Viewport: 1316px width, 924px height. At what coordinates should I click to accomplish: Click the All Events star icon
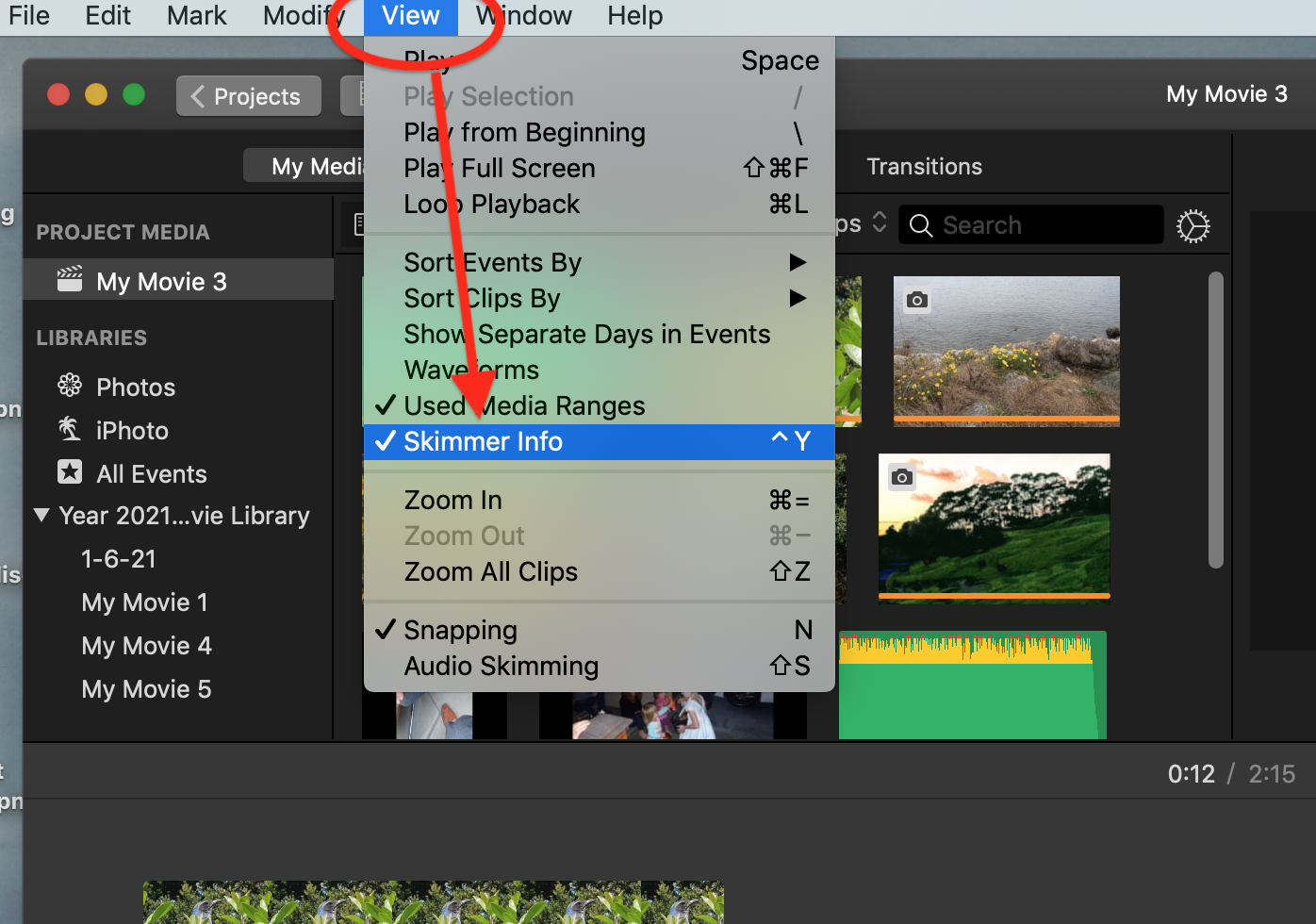pyautogui.click(x=70, y=472)
